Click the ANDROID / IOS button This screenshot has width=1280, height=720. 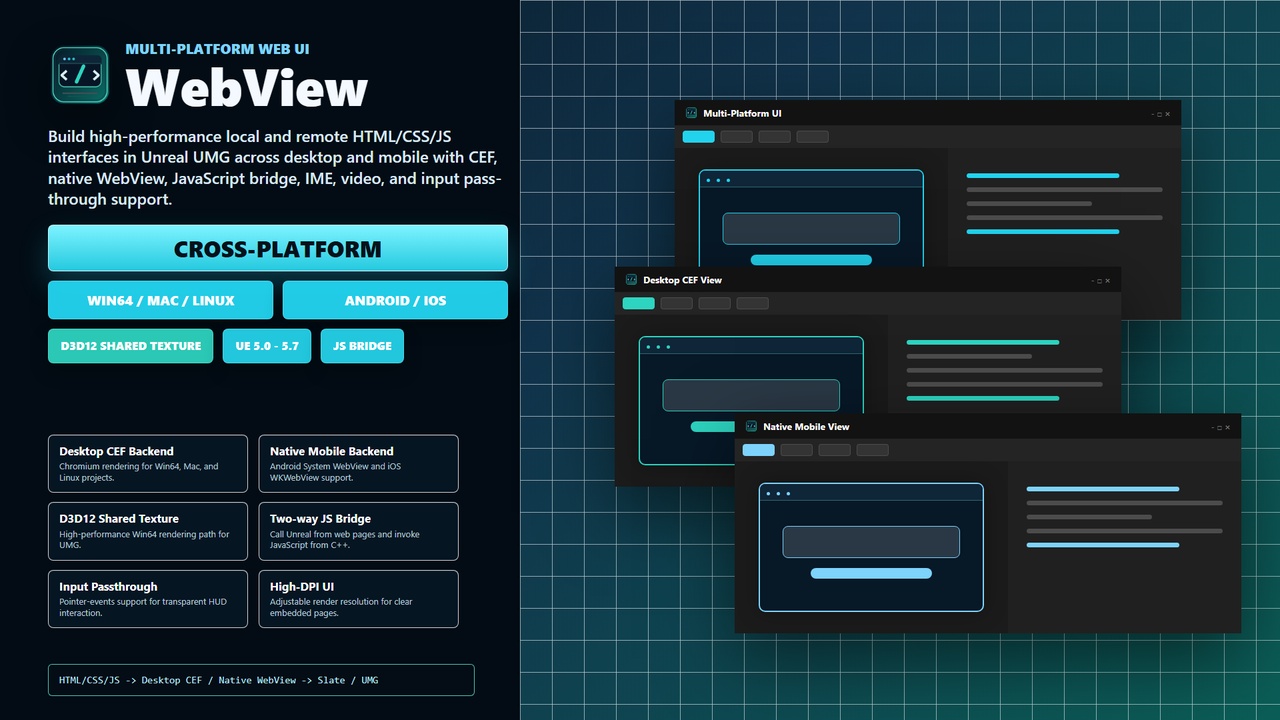[395, 300]
